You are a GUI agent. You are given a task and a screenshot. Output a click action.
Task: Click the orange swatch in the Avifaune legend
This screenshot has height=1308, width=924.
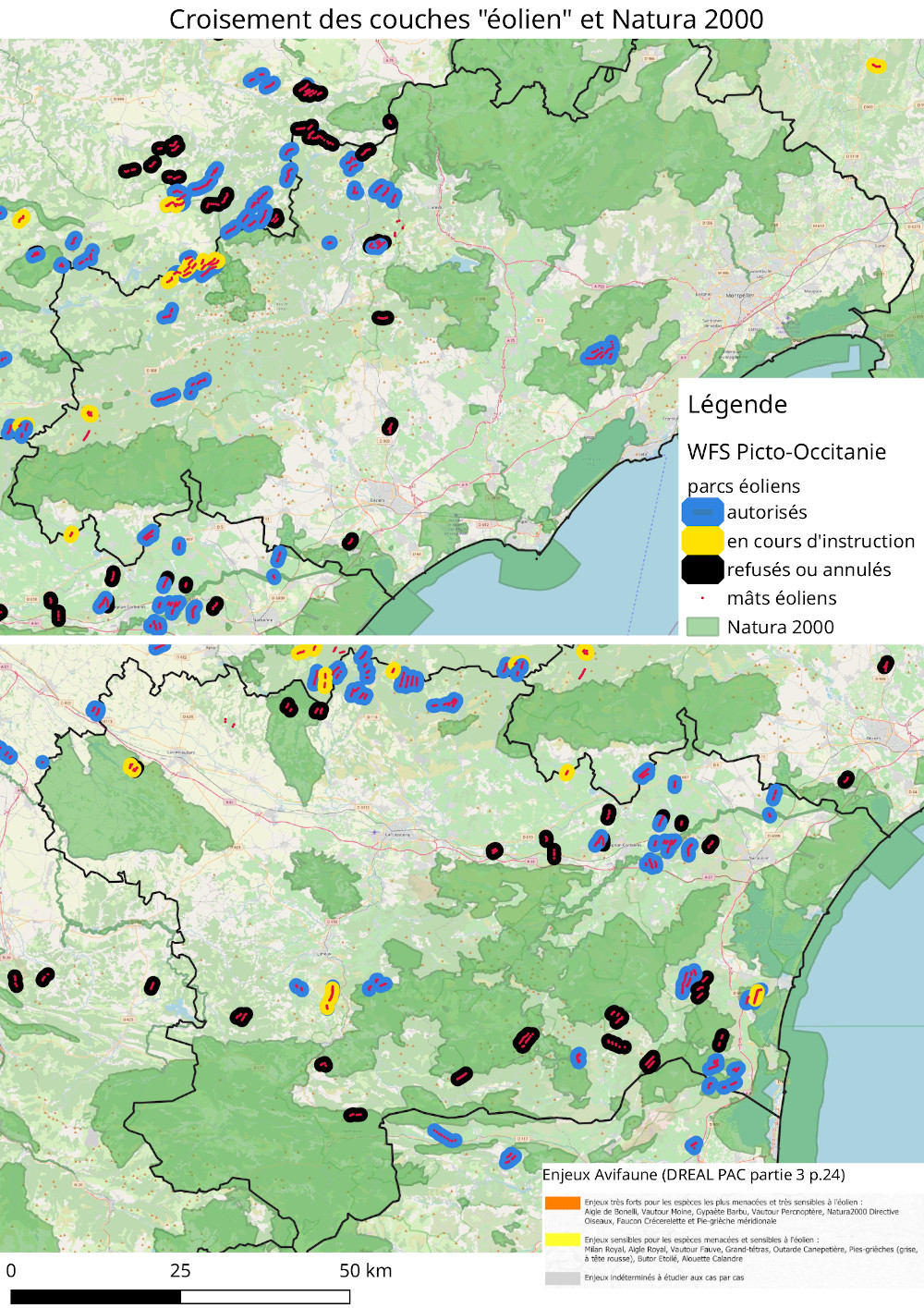pyautogui.click(x=562, y=1204)
